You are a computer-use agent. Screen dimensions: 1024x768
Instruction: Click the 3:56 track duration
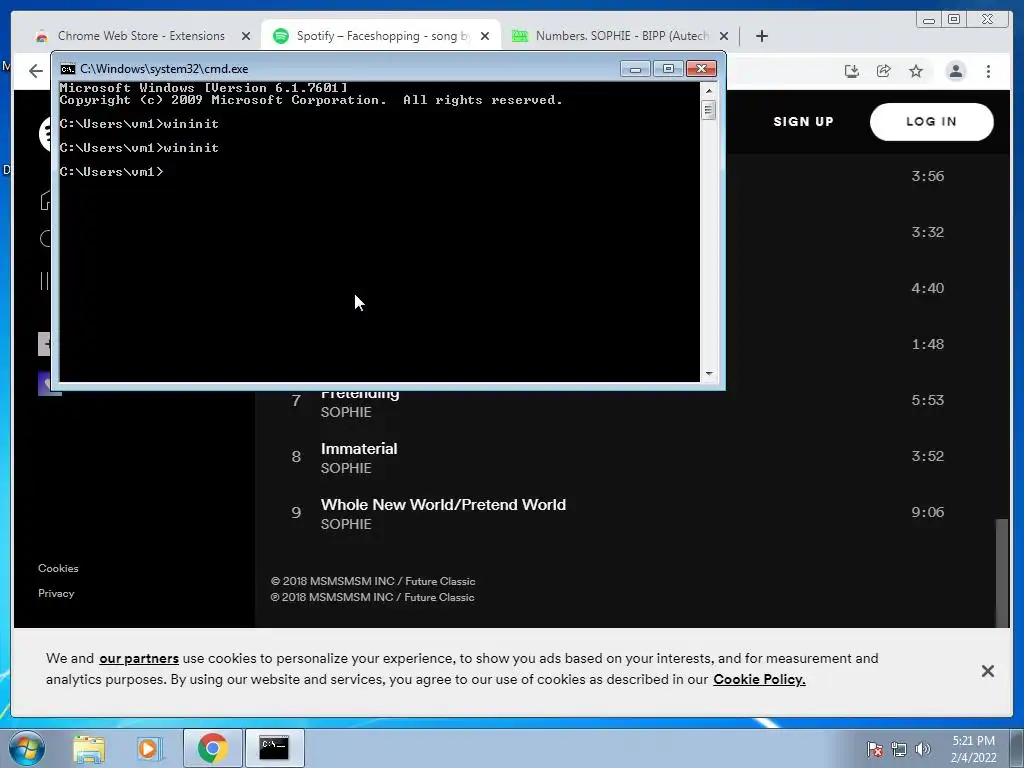pyautogui.click(x=927, y=176)
